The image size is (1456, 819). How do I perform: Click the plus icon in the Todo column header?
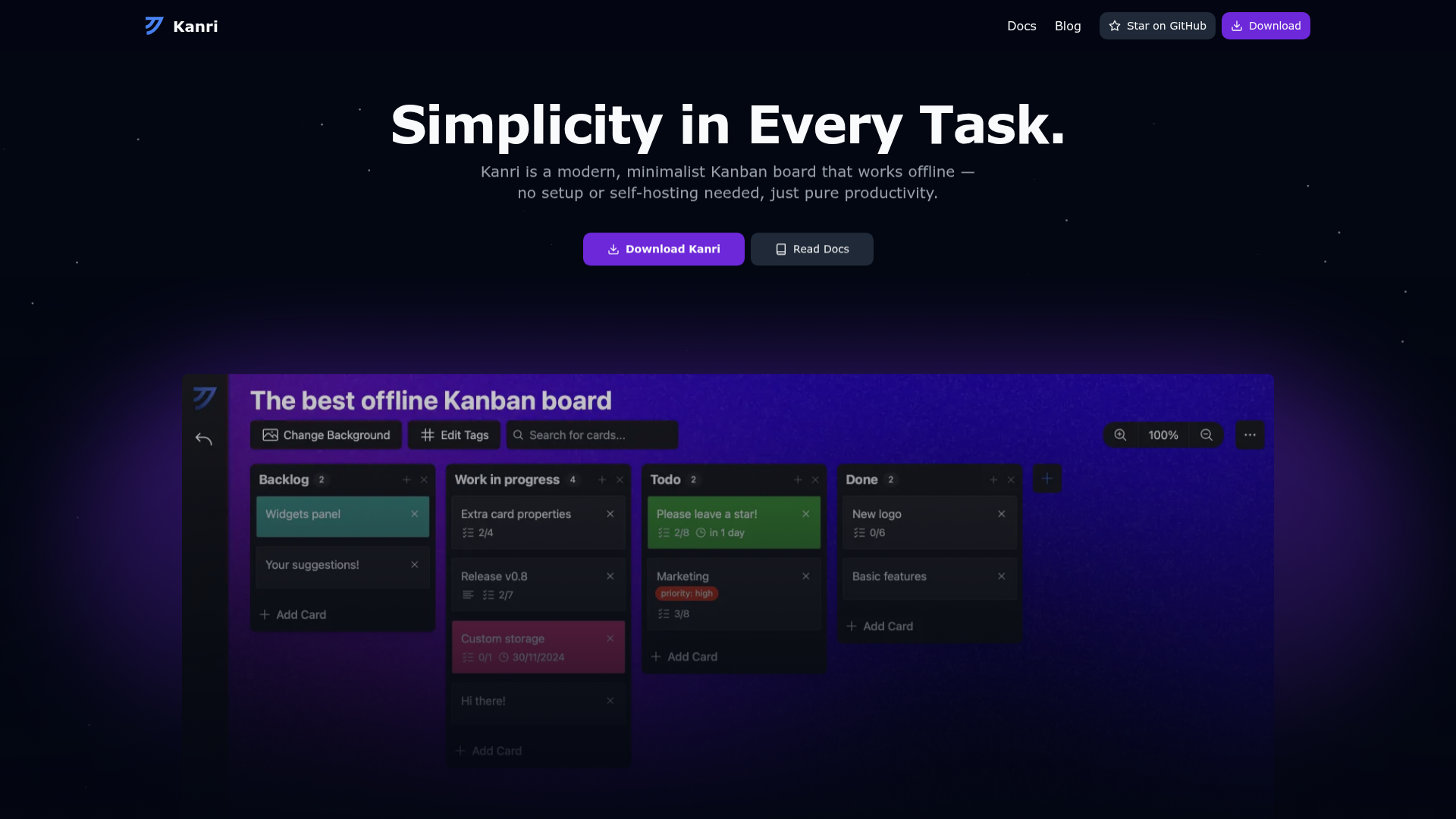(x=798, y=480)
